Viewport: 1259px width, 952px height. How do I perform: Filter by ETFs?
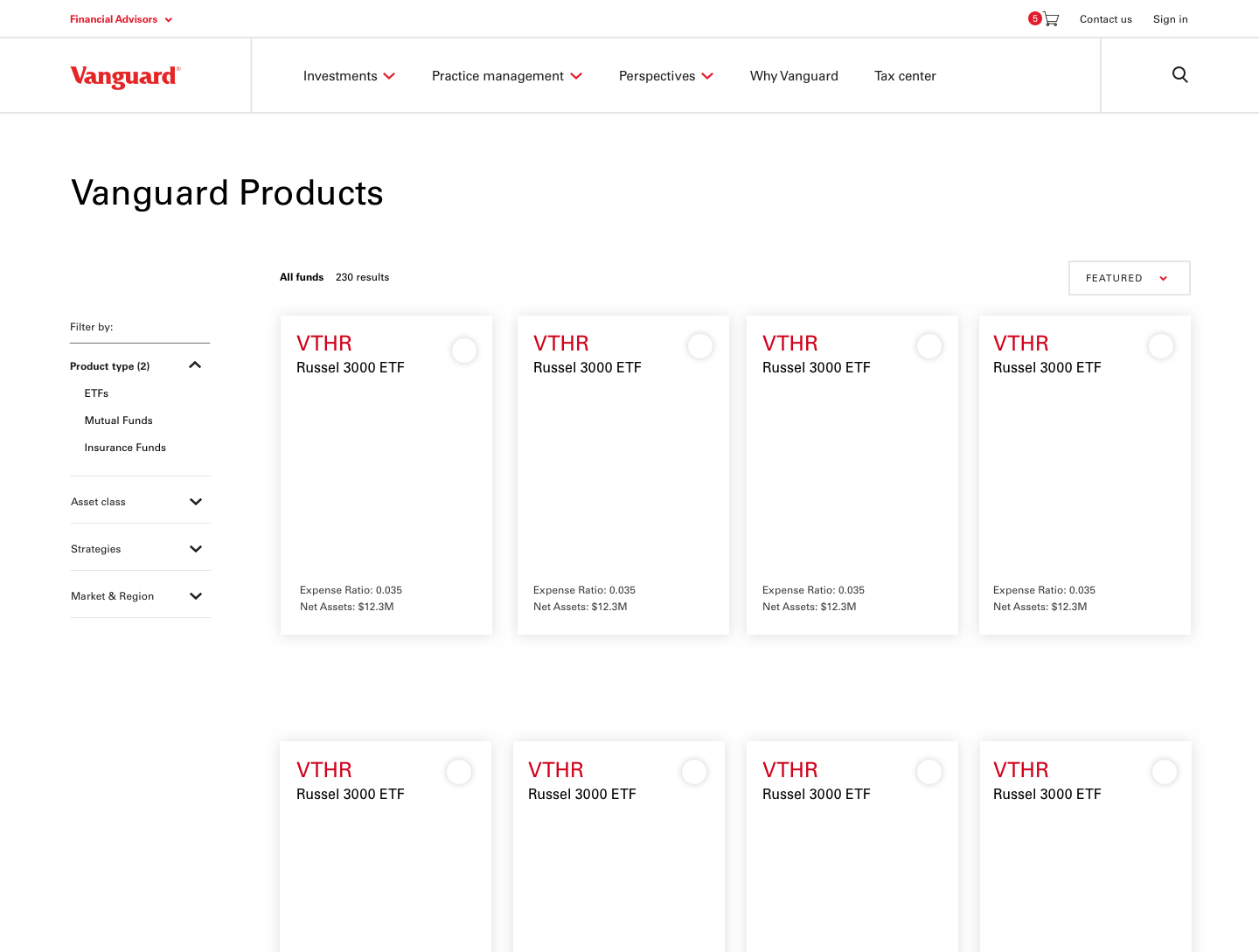pyautogui.click(x=96, y=393)
